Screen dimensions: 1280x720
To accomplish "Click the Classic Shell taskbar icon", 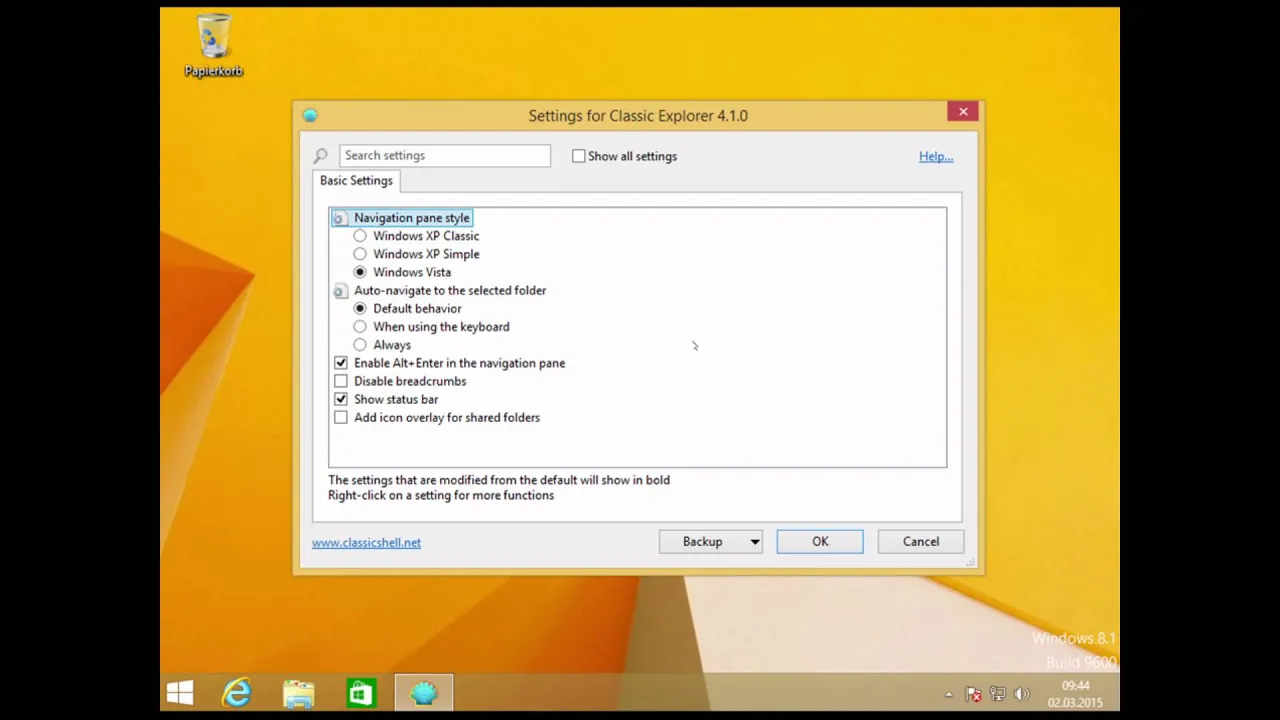I will pos(424,693).
